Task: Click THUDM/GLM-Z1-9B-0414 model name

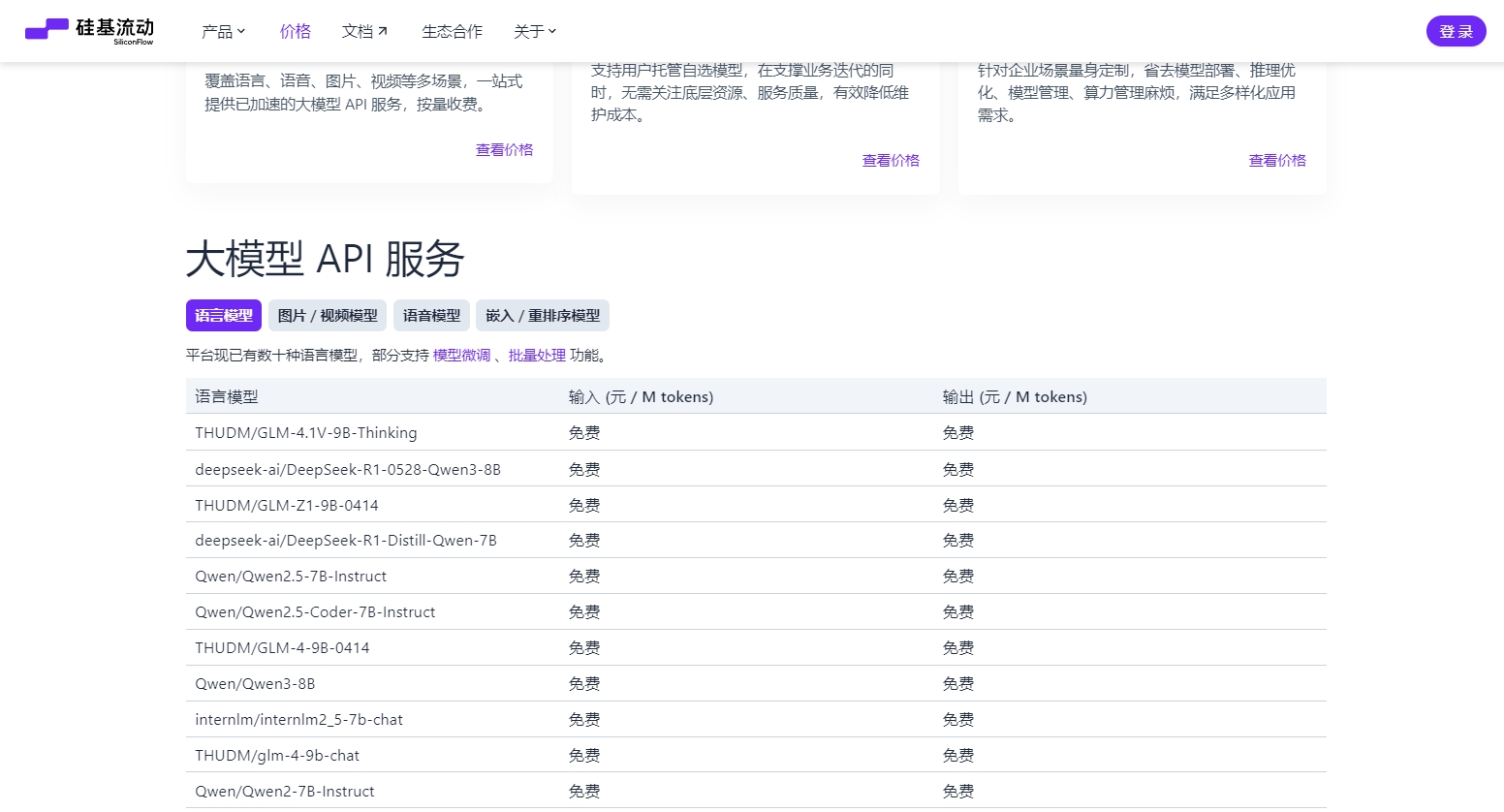Action: (x=287, y=505)
